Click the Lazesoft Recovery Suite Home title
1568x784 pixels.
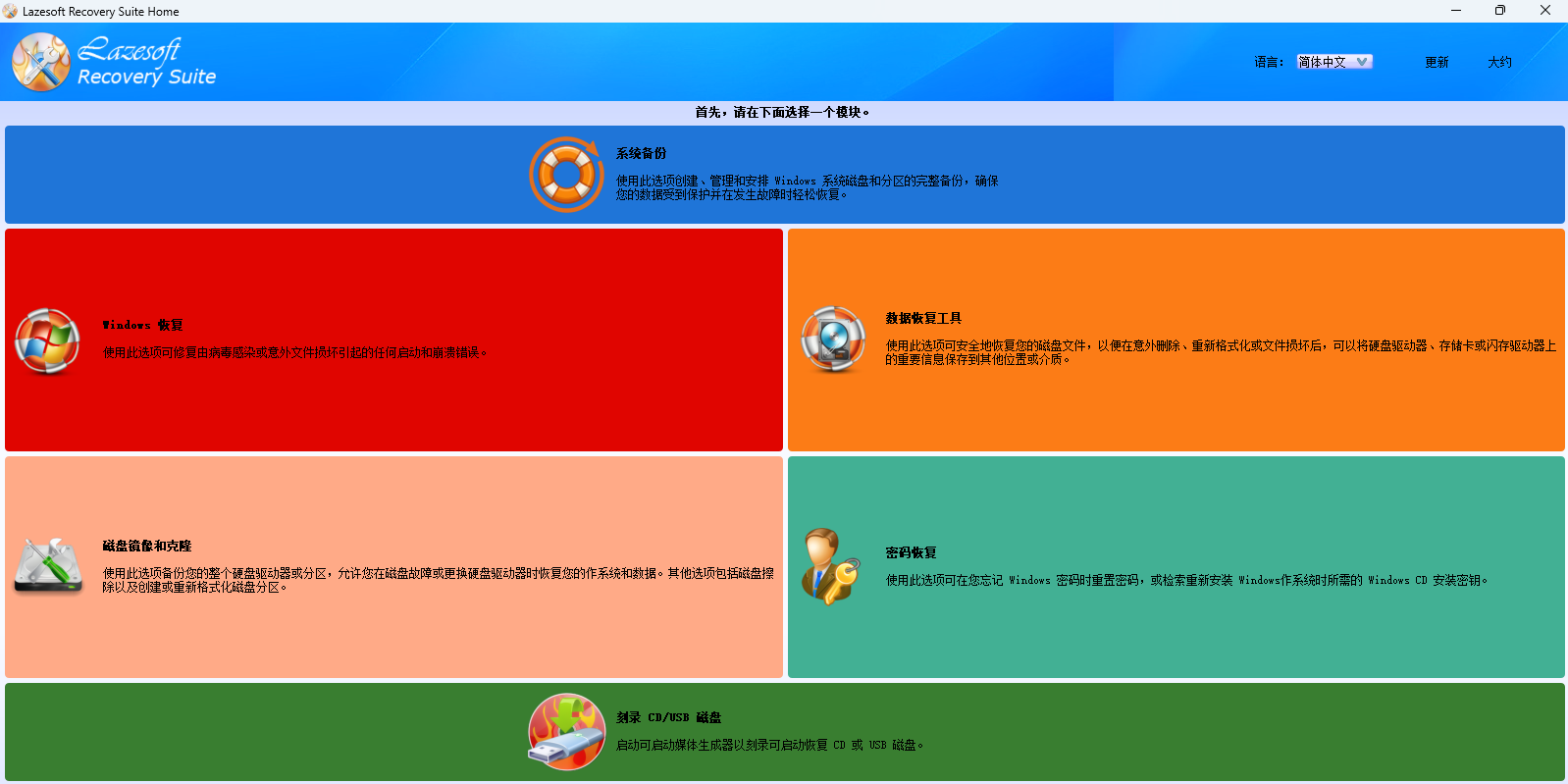click(100, 12)
